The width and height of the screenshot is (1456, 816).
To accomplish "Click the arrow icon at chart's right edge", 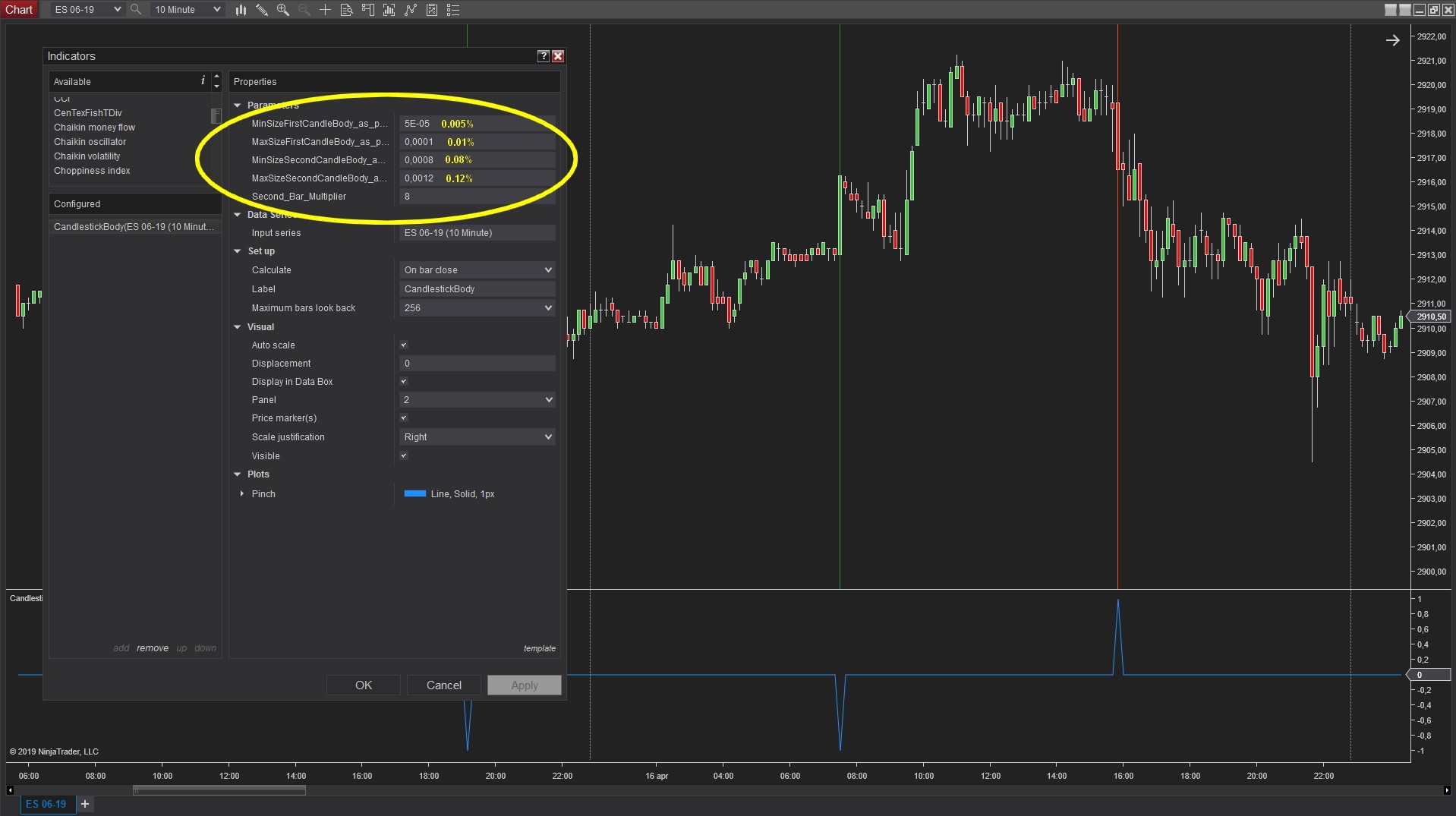I will pos(1392,40).
